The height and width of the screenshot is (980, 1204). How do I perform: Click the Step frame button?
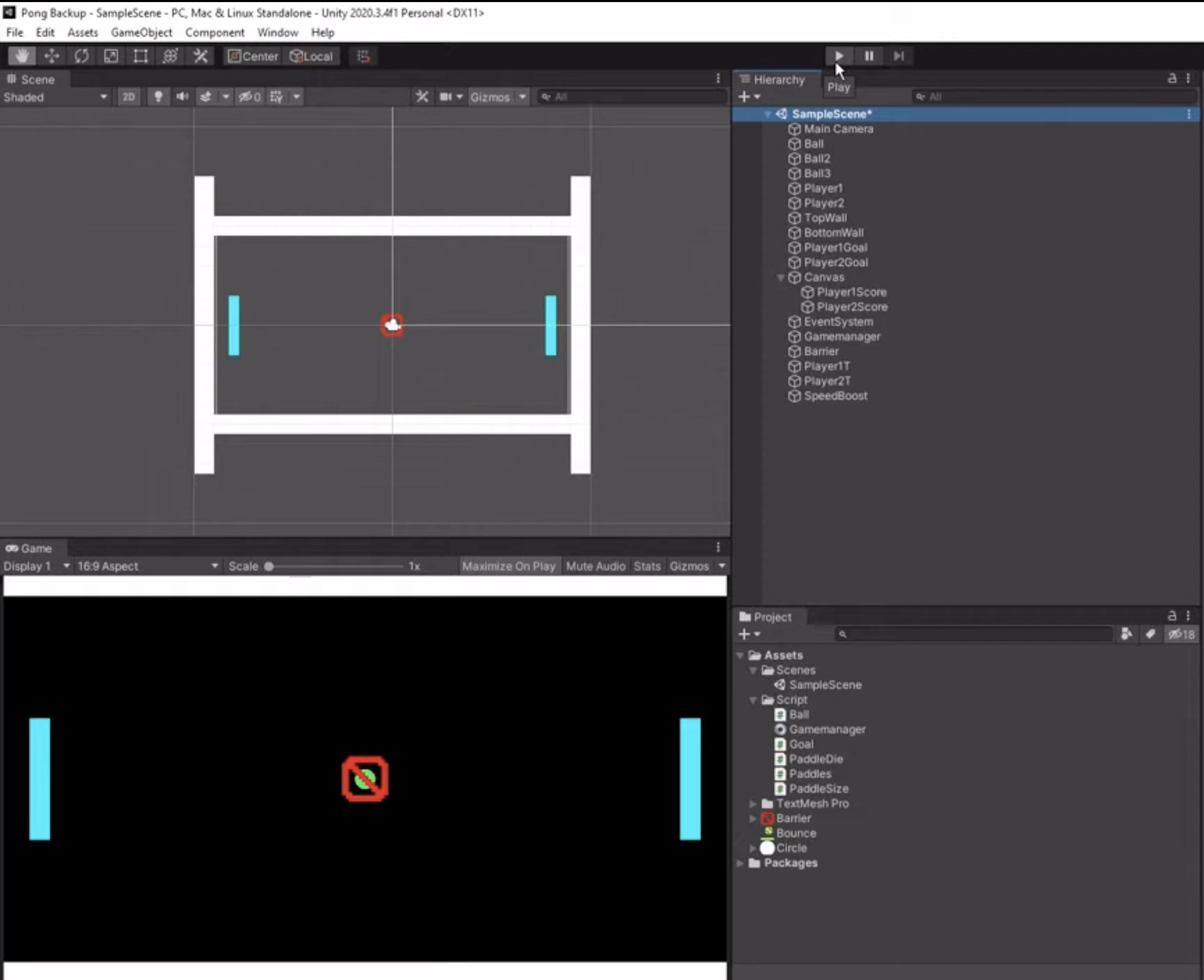[x=899, y=56]
